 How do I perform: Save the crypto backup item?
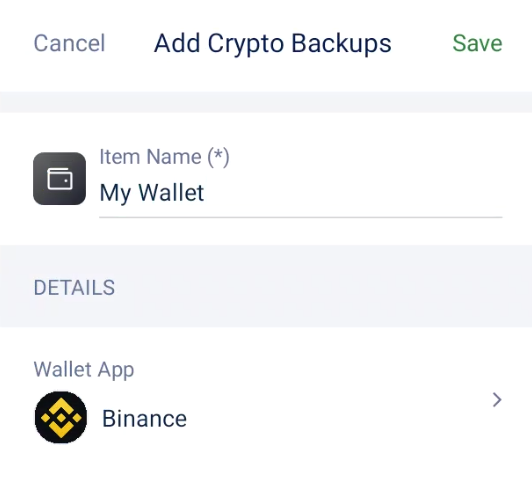click(477, 43)
